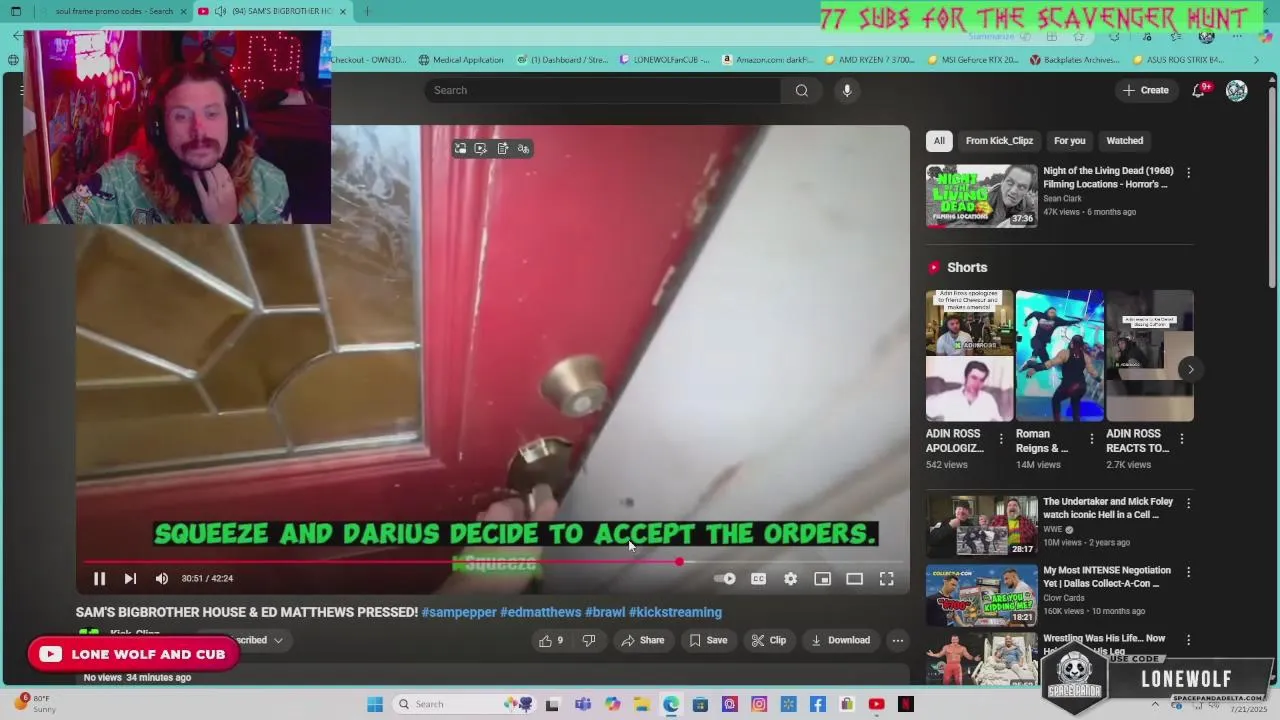Open the Create menu

1146,90
